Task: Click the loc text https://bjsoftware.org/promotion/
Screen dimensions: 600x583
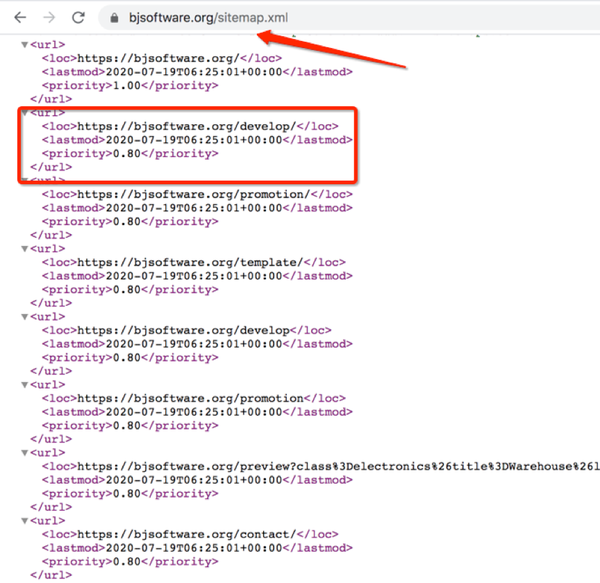Action: pyautogui.click(x=194, y=194)
